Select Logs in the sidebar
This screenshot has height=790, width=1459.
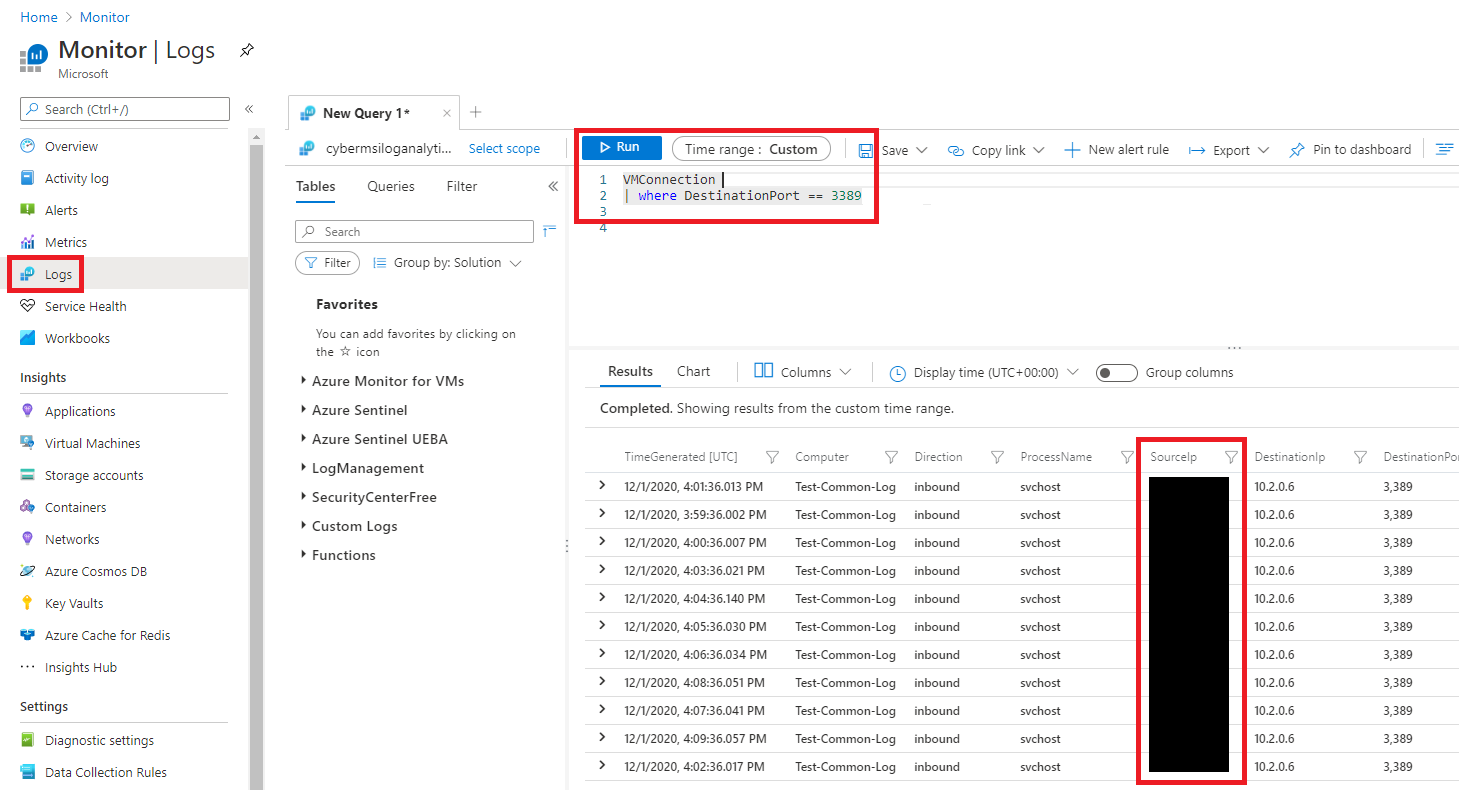(x=59, y=274)
